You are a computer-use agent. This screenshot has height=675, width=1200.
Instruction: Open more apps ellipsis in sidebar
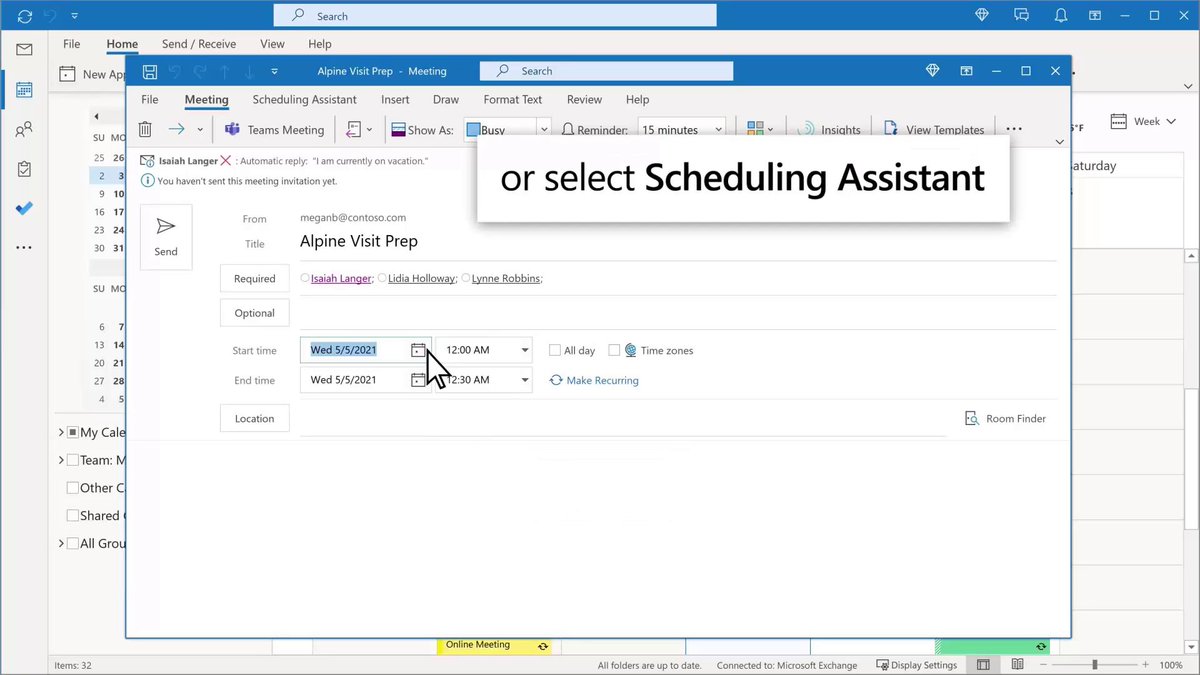tap(24, 247)
